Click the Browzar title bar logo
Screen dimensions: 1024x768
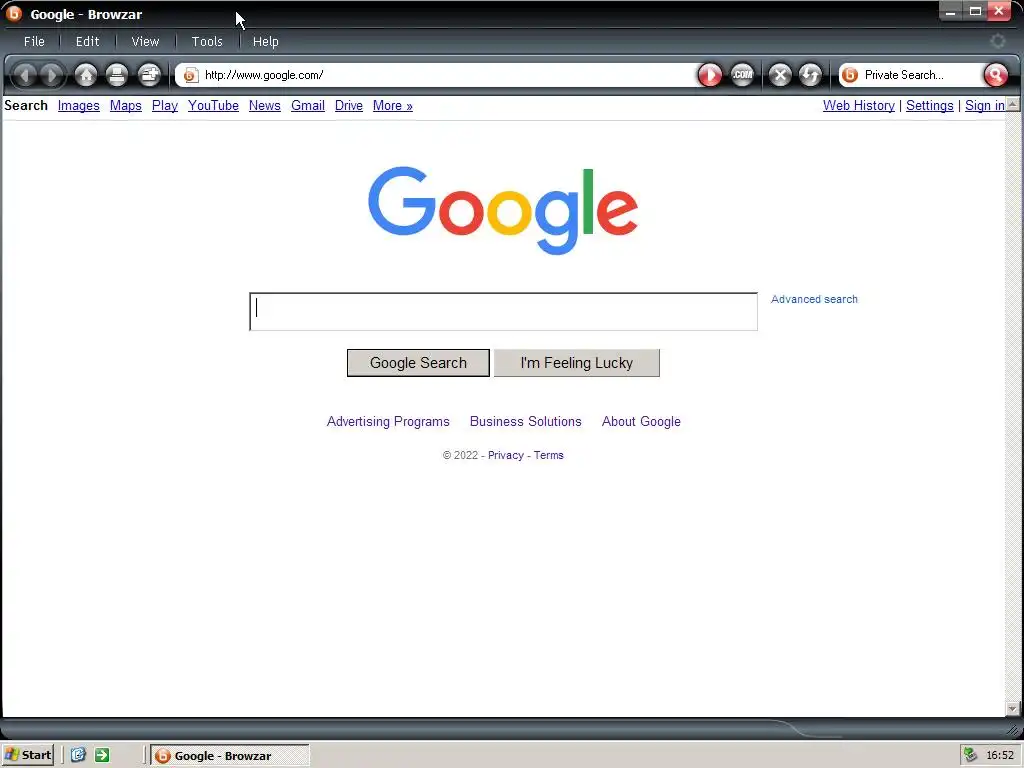14,14
